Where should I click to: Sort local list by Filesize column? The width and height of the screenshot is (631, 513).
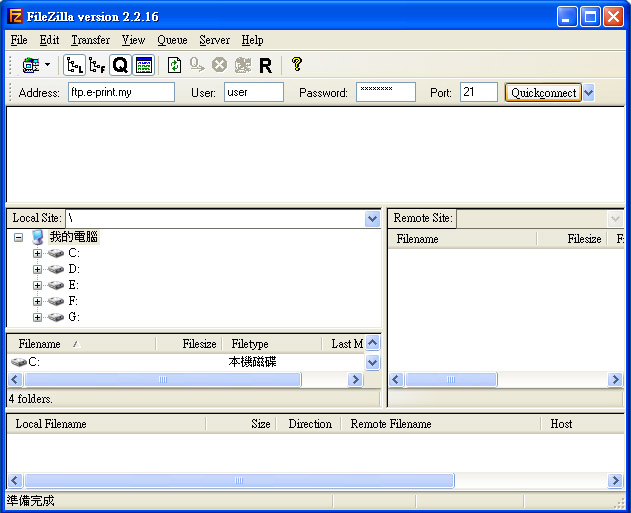coord(189,344)
